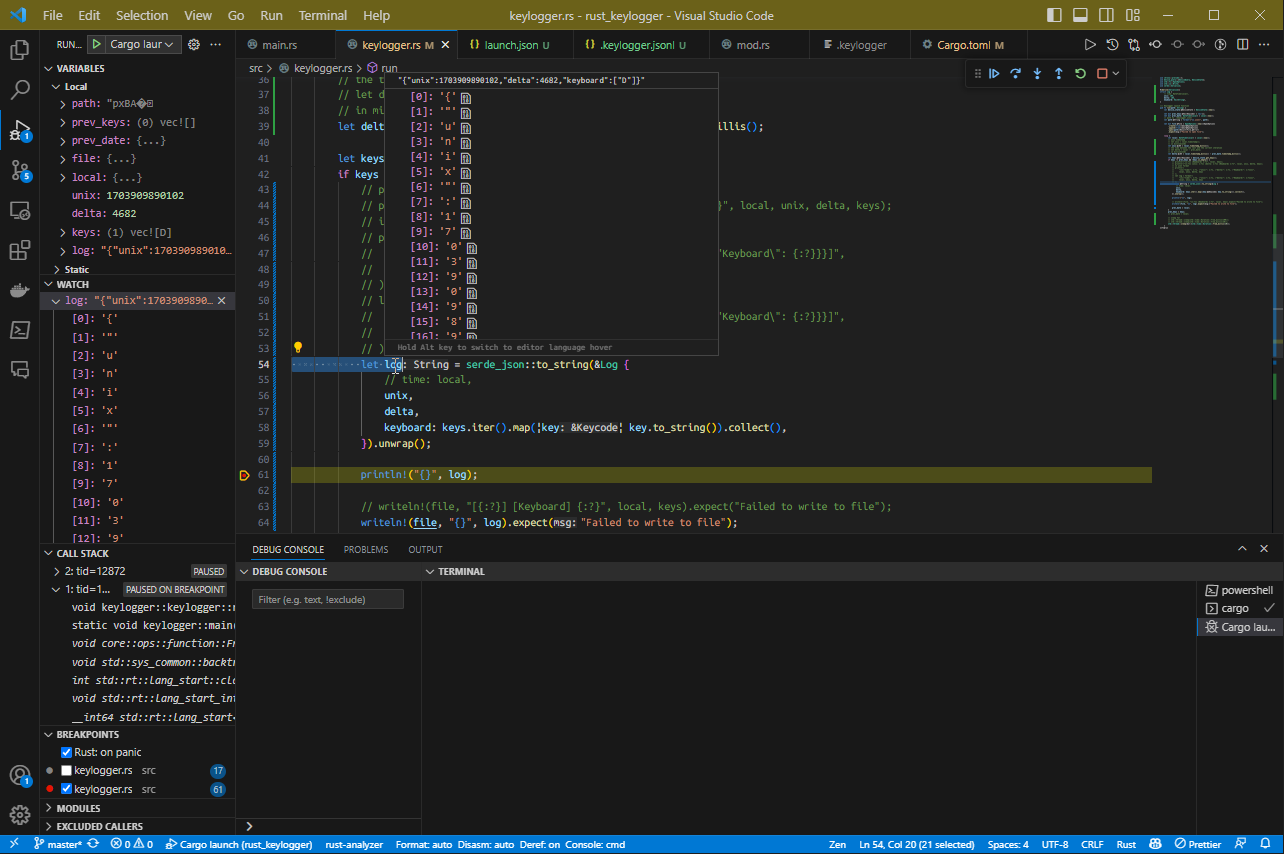
Task: Open the Terminal menu
Action: (322, 15)
